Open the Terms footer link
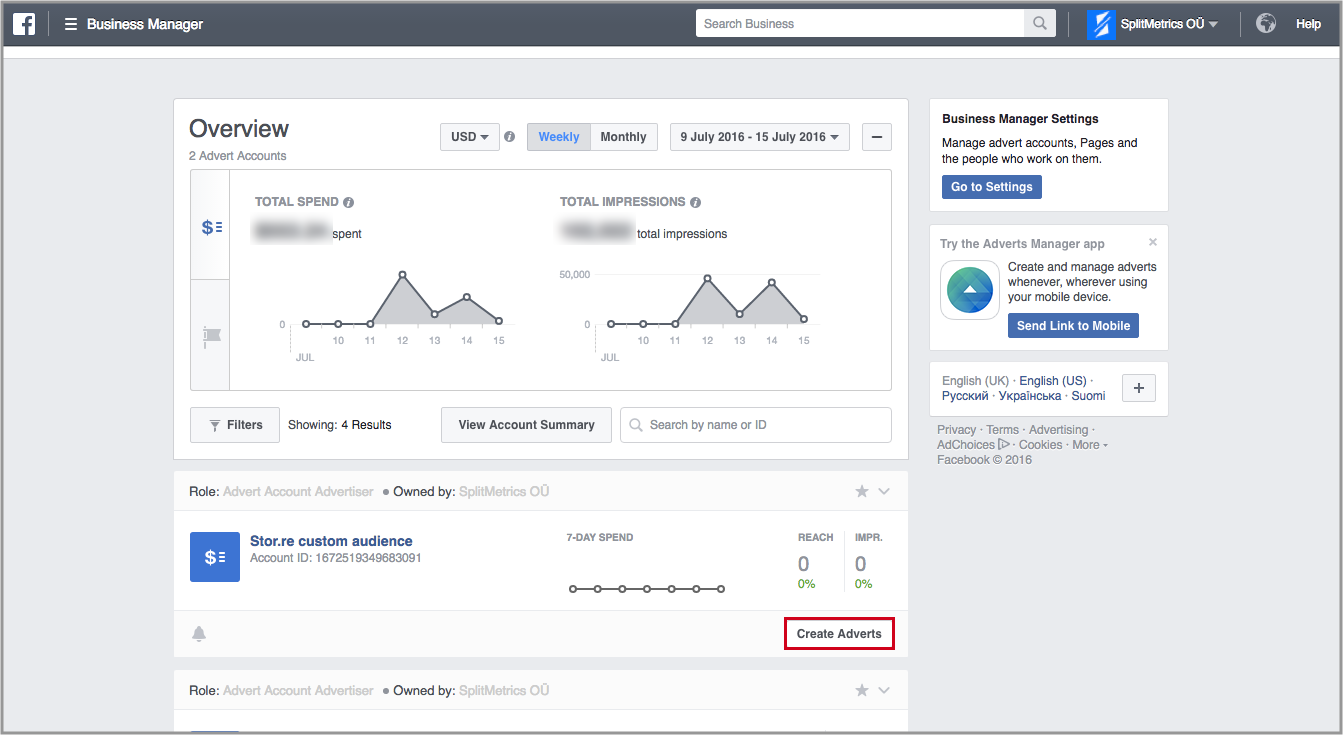This screenshot has width=1343, height=735. (1003, 430)
